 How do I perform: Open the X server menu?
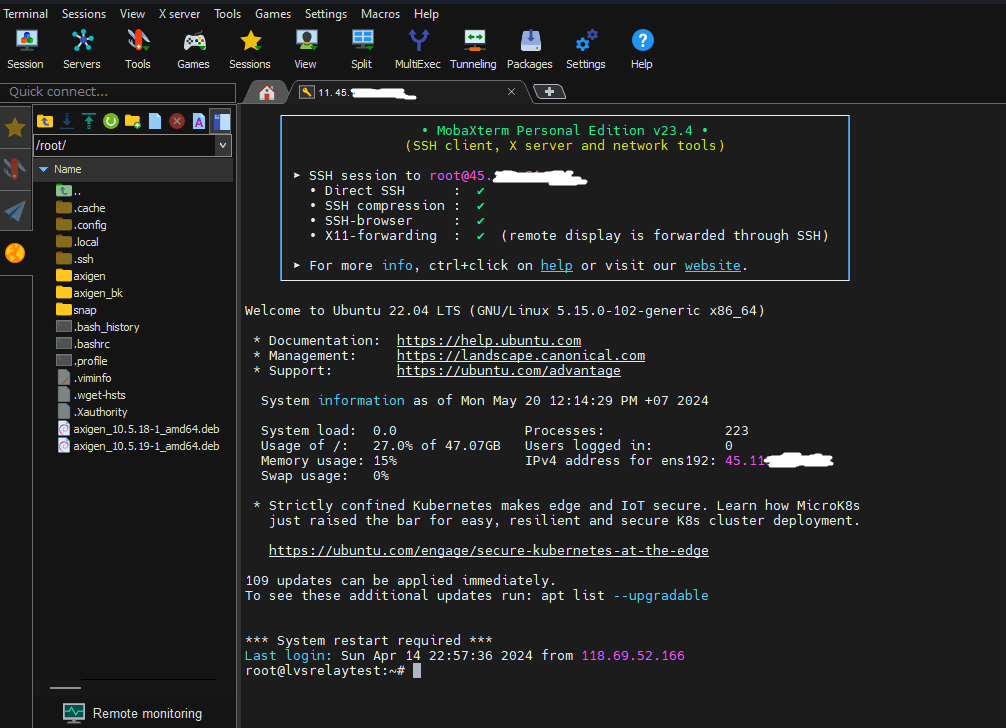pos(180,13)
